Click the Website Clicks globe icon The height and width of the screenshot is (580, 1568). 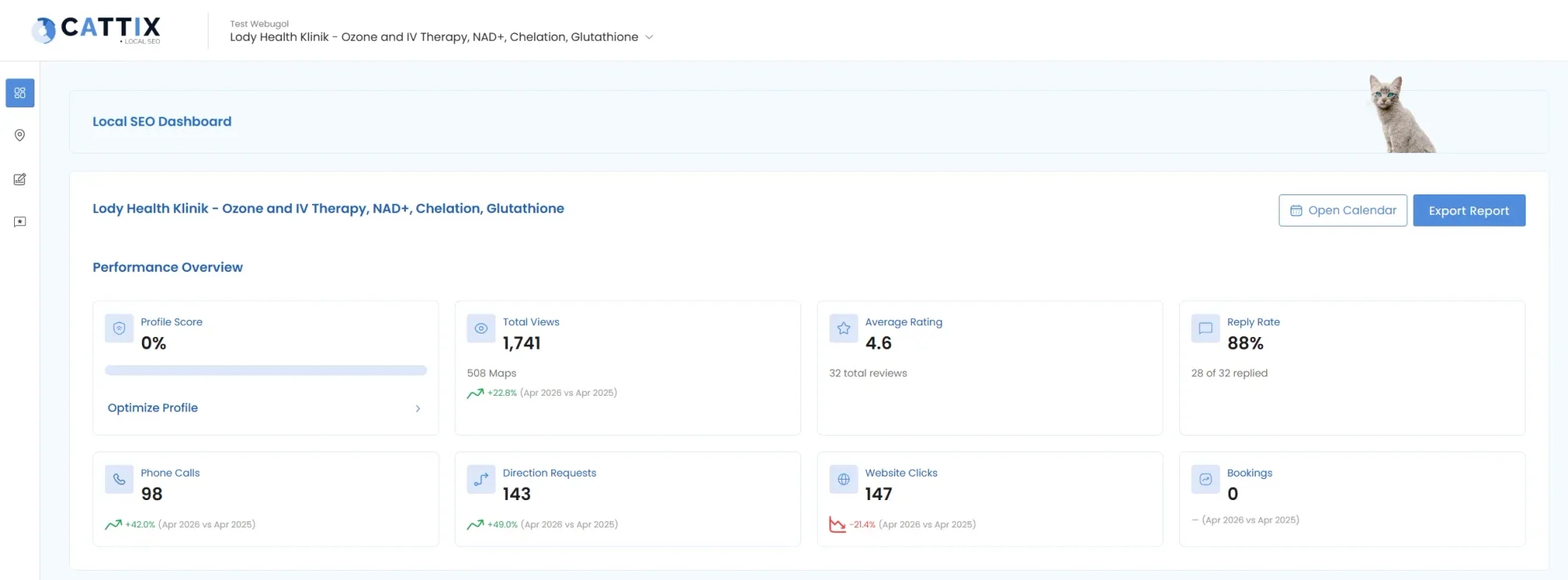[x=844, y=479]
